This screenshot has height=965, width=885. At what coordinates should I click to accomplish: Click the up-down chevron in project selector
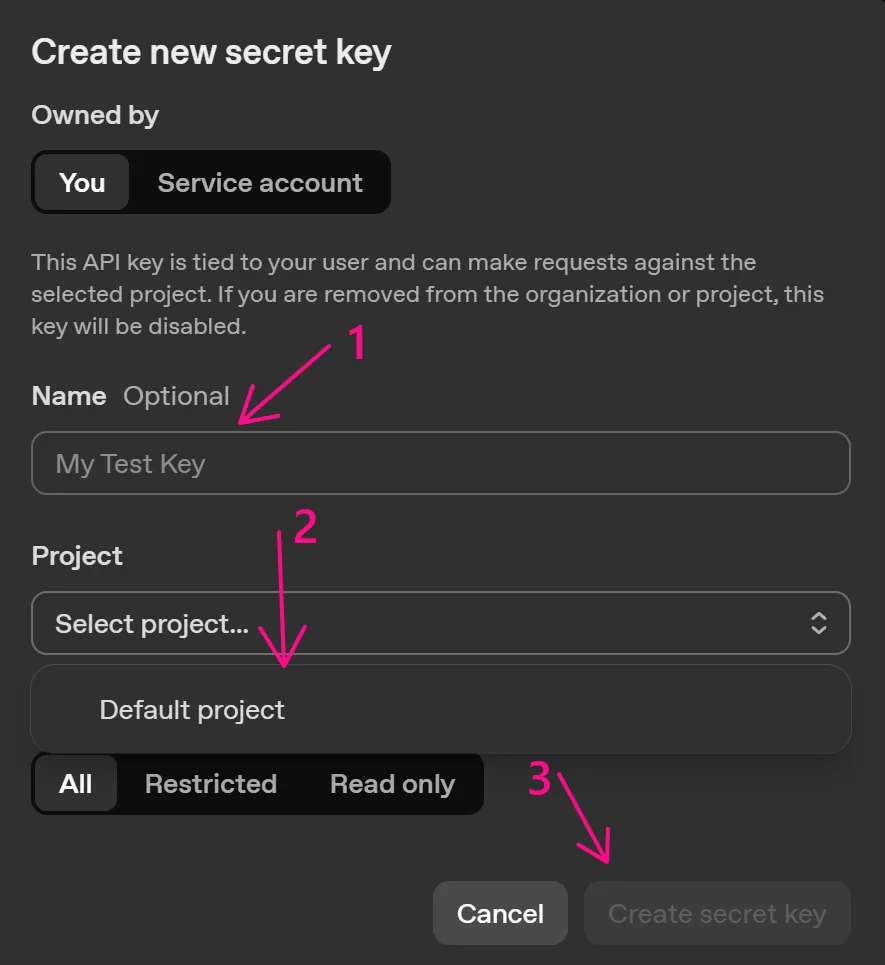(818, 624)
